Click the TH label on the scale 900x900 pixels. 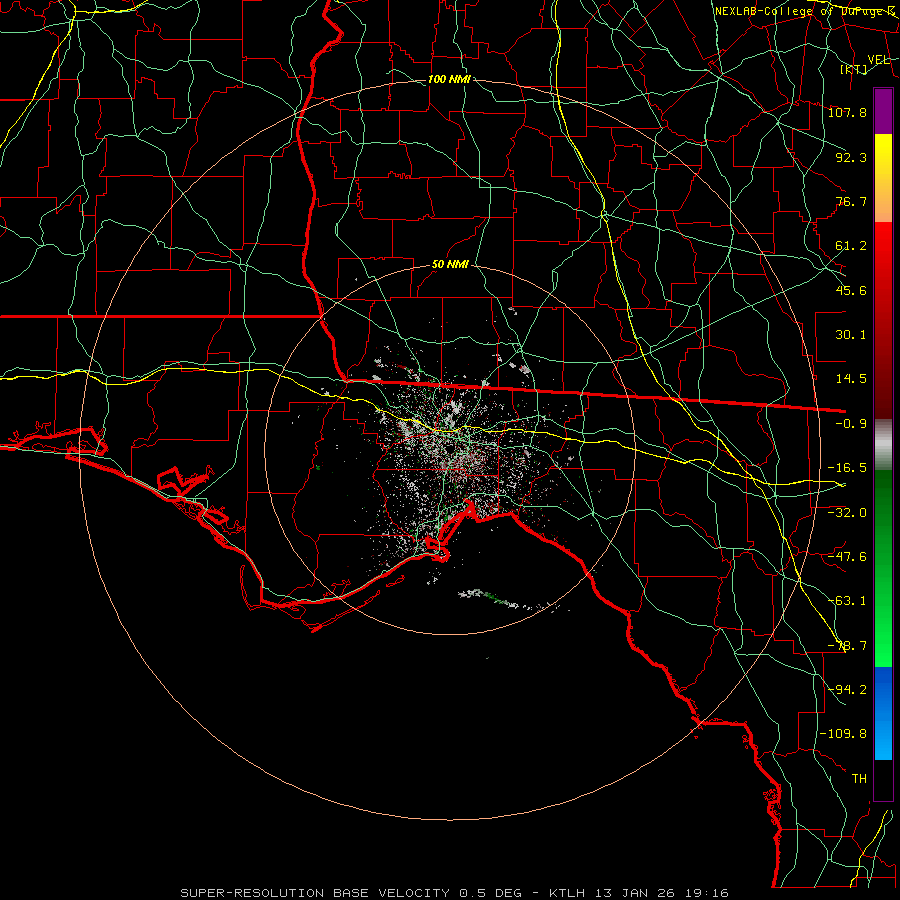point(859,779)
